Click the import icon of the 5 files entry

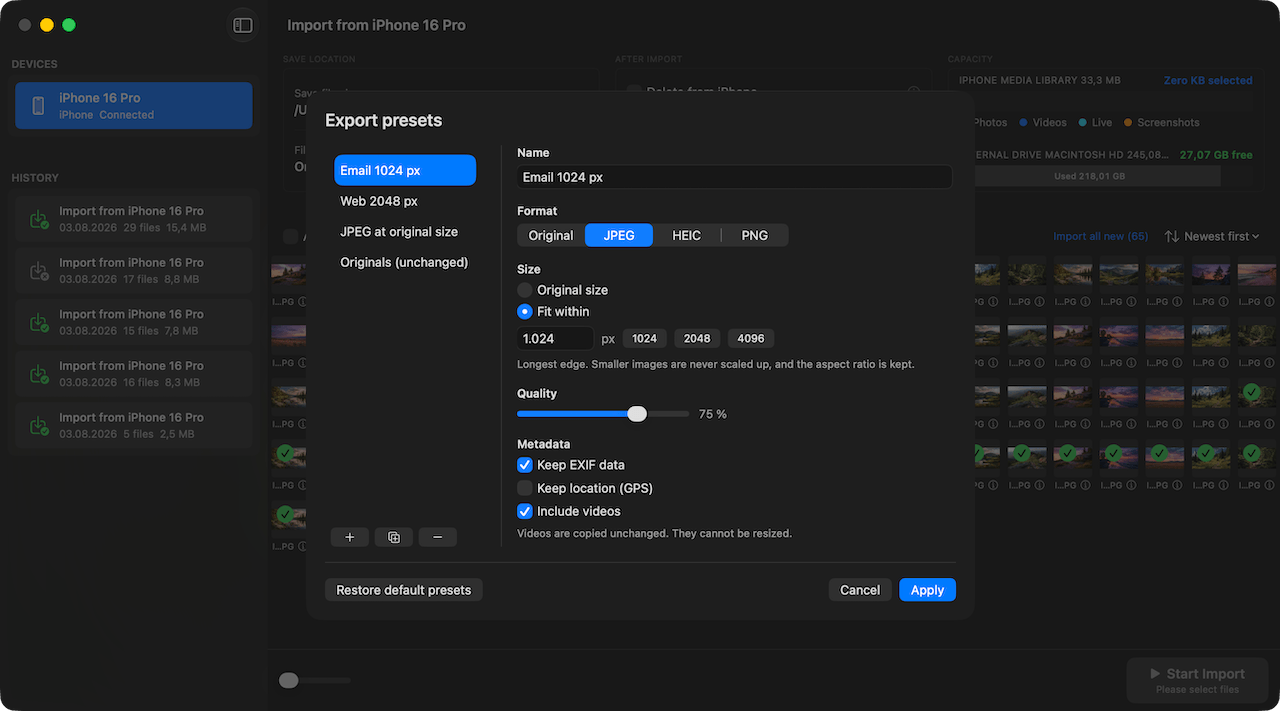(x=38, y=426)
